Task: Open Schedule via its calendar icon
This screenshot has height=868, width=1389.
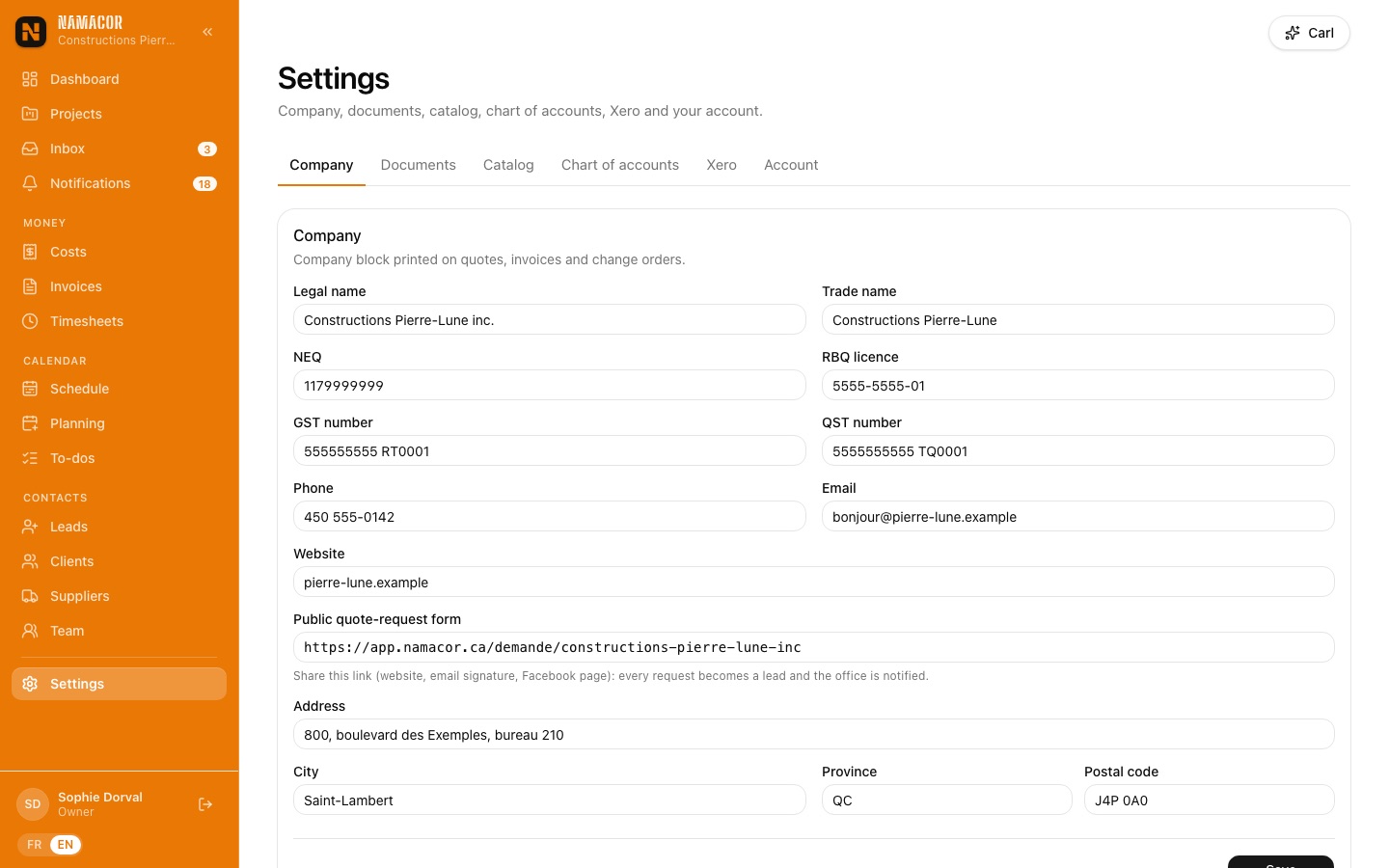Action: coord(30,389)
